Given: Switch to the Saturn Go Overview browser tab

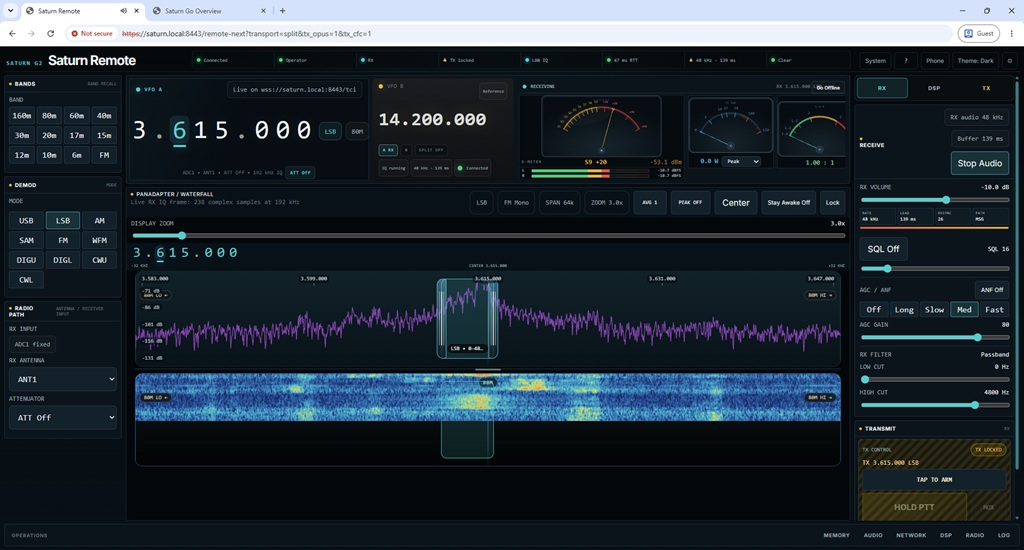Looking at the screenshot, I should coord(208,11).
